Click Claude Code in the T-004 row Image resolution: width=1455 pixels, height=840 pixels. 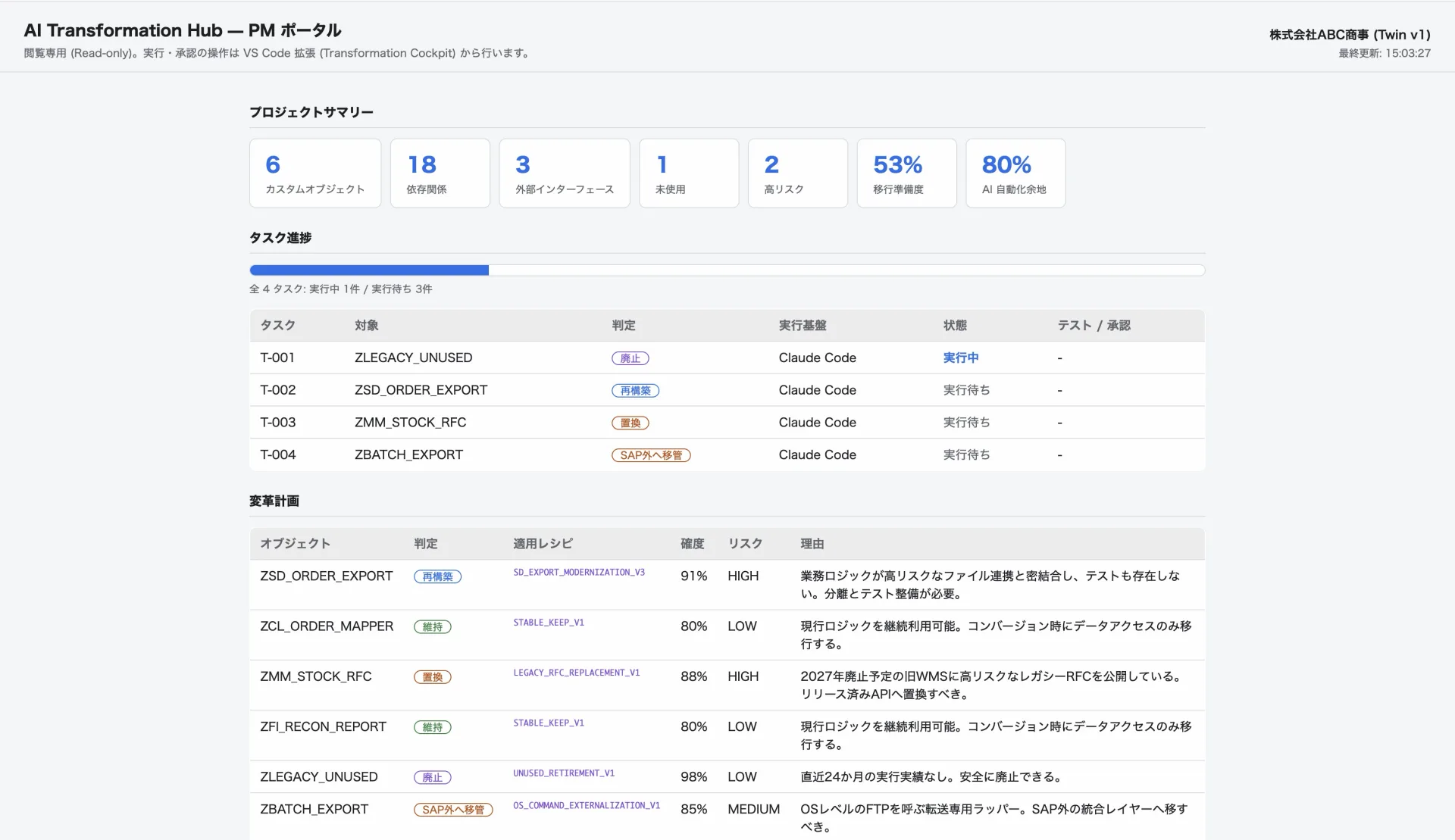coord(817,455)
